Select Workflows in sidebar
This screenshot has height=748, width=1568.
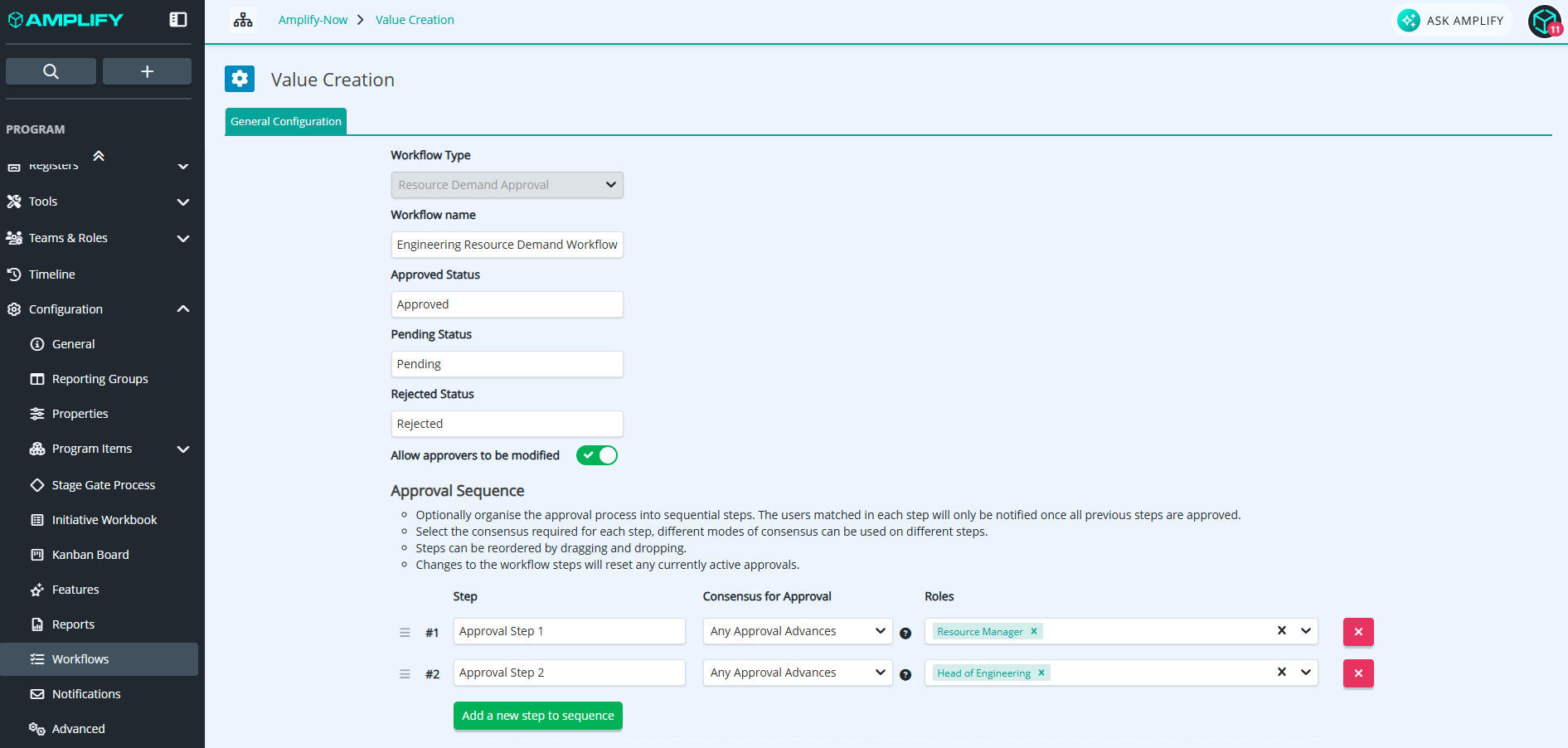[x=99, y=659]
